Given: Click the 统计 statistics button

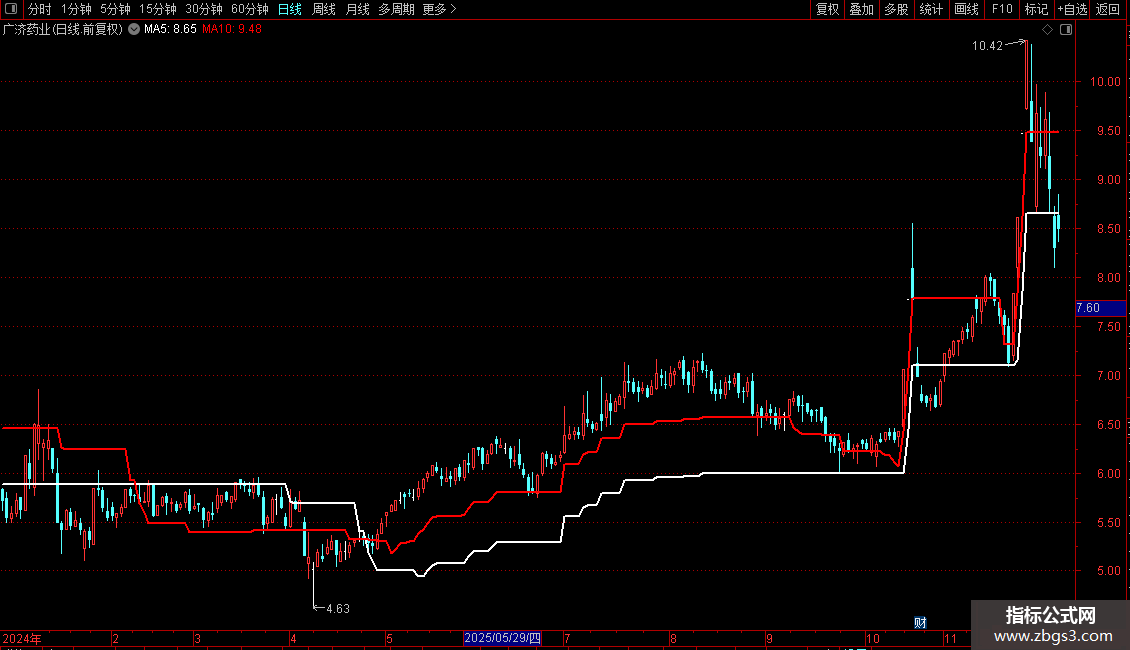Looking at the screenshot, I should coord(931,9).
